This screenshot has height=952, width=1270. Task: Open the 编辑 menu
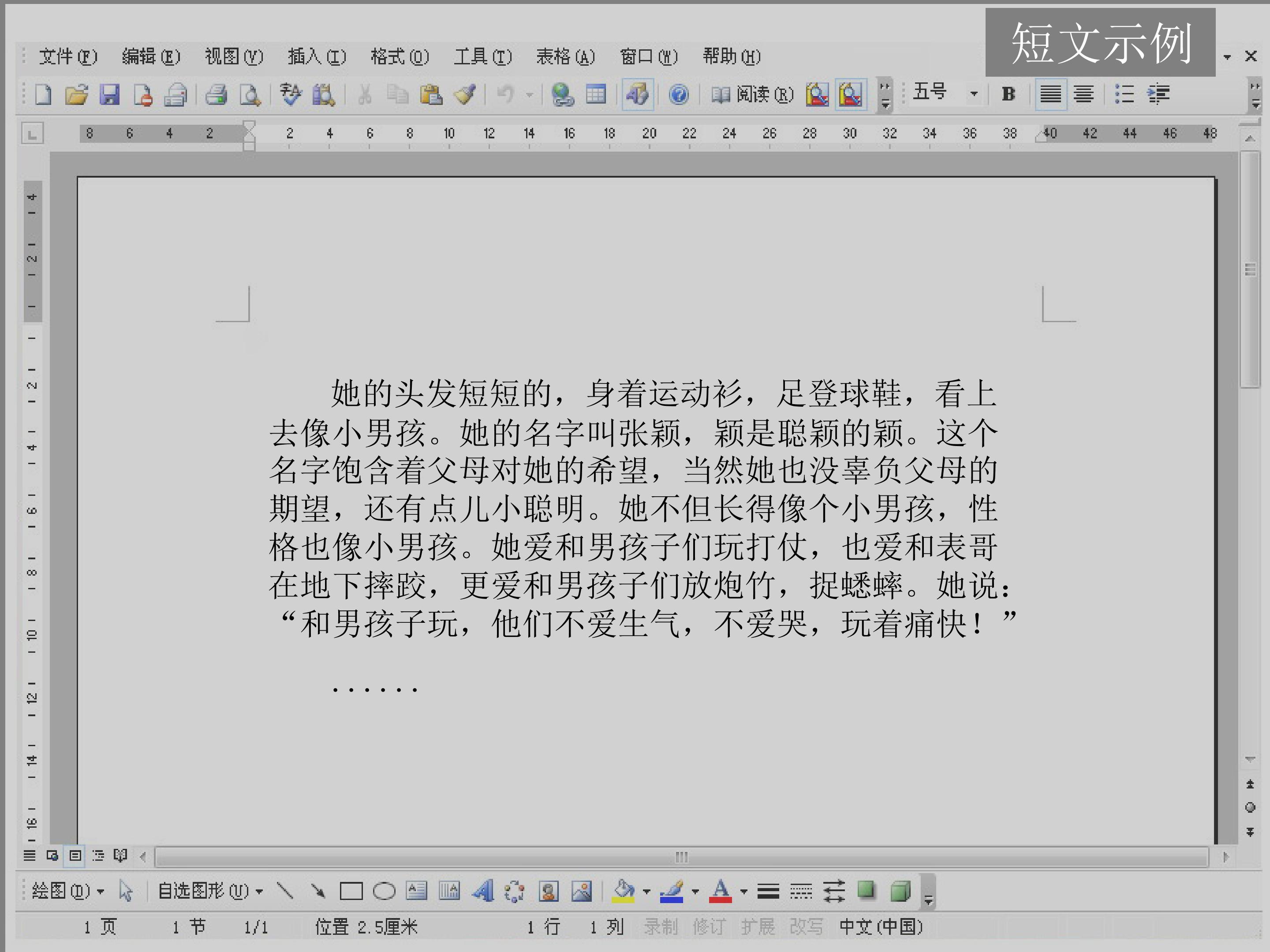pyautogui.click(x=151, y=56)
